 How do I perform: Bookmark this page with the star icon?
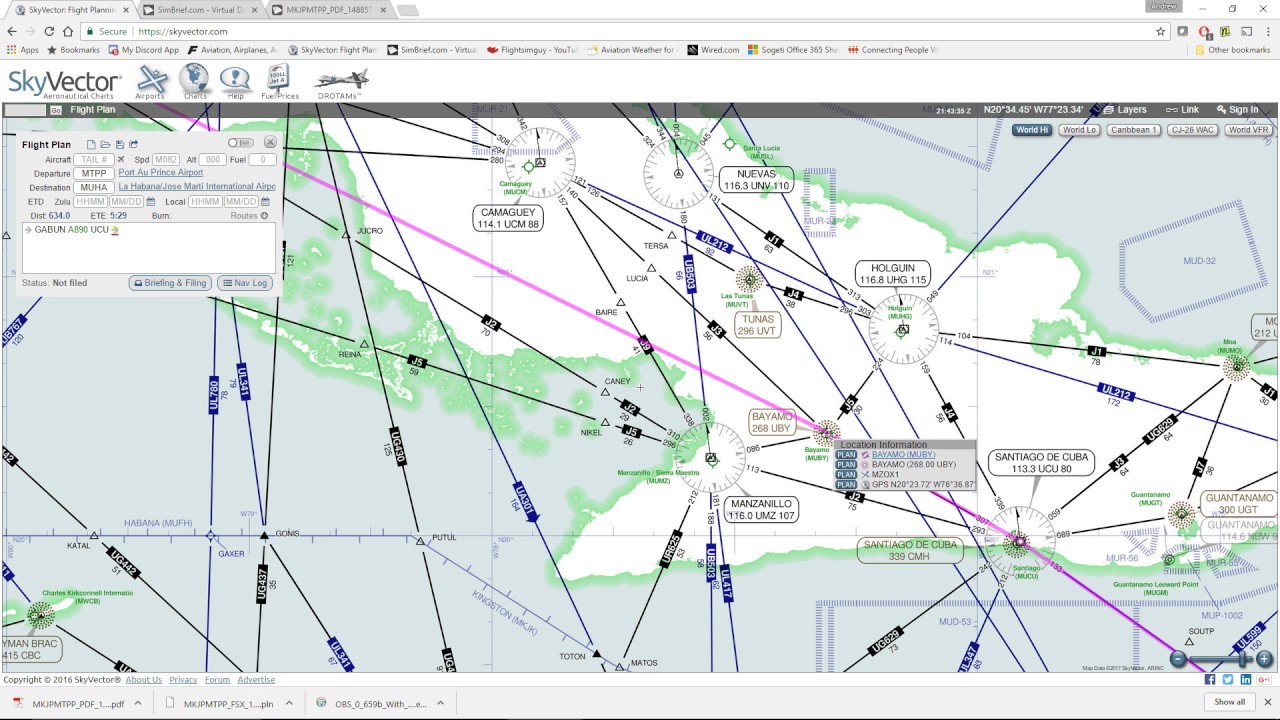1160,31
